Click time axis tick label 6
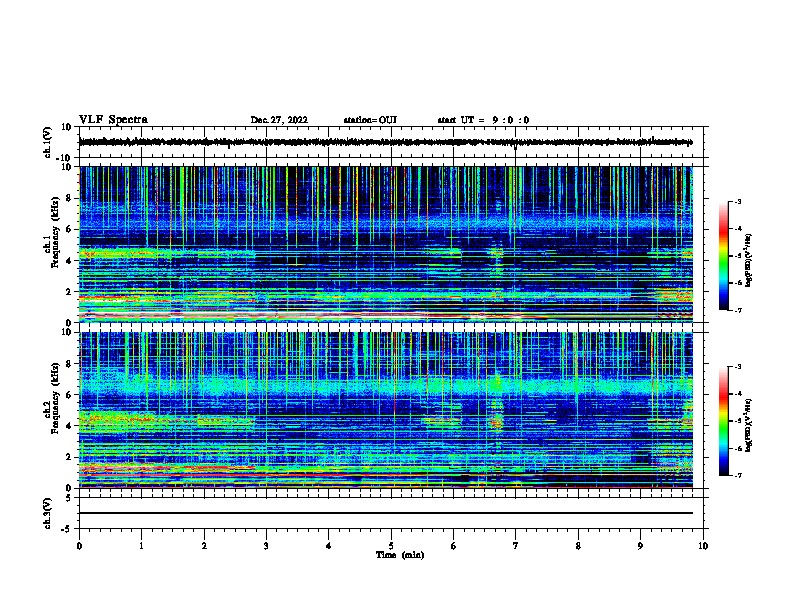This screenshot has width=792, height=612. [x=454, y=546]
